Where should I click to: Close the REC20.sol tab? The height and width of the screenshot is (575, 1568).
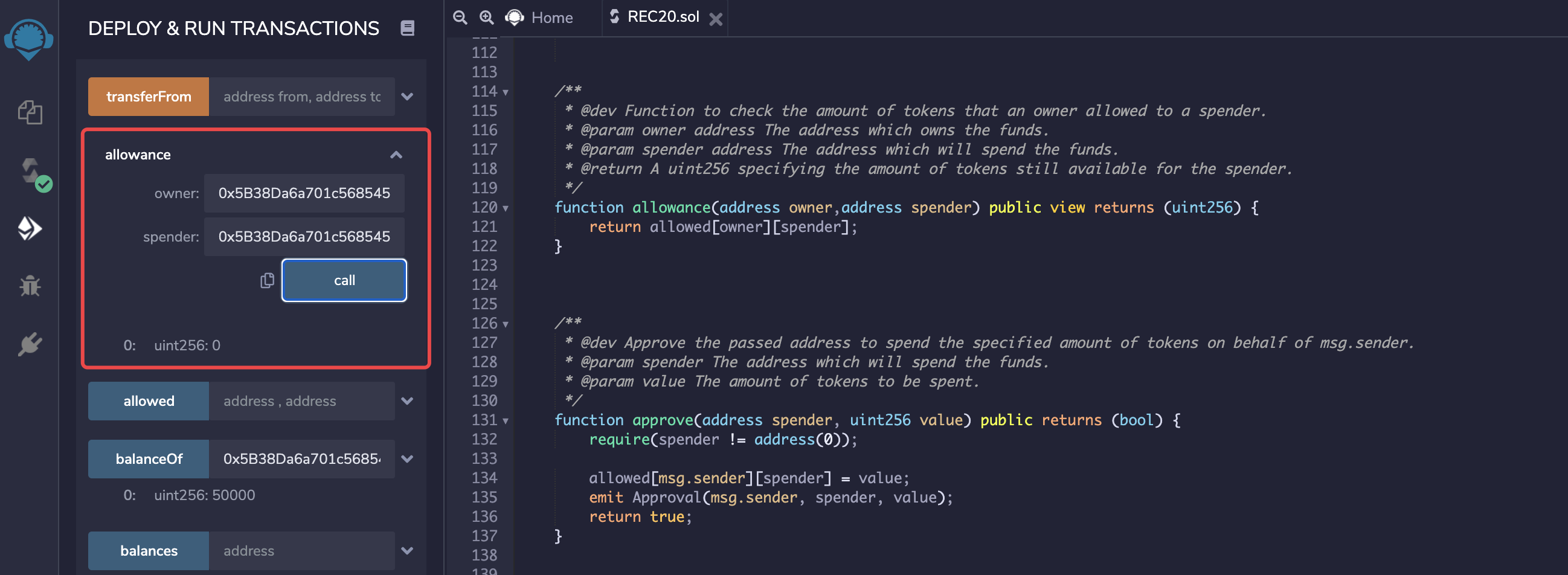716,19
